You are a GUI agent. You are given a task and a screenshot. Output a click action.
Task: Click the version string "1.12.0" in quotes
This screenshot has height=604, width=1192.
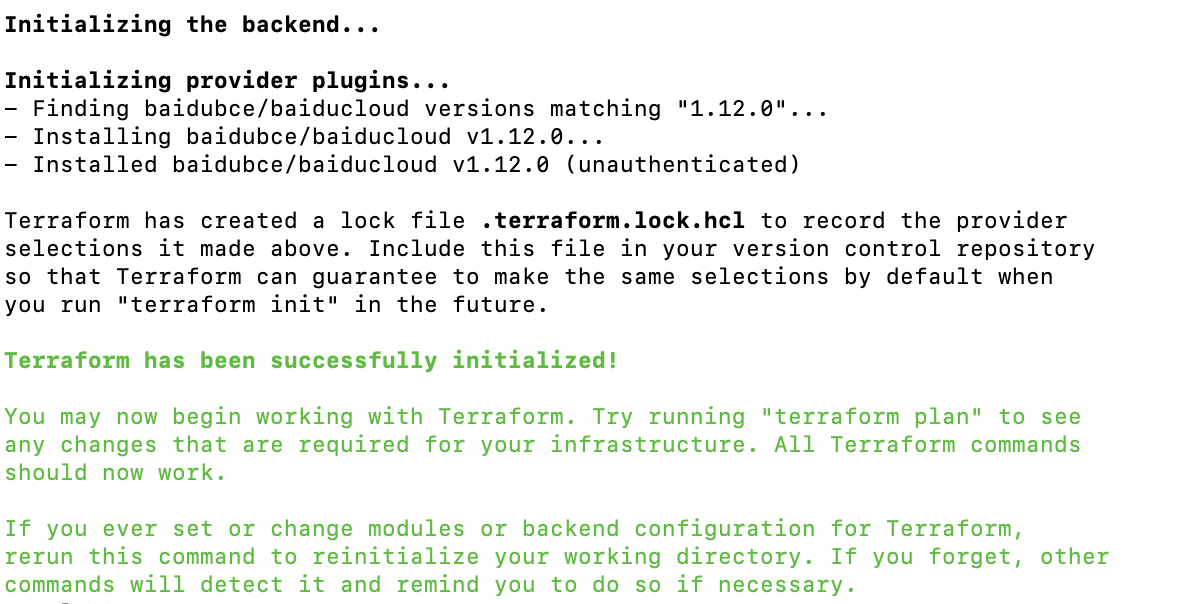coord(731,109)
